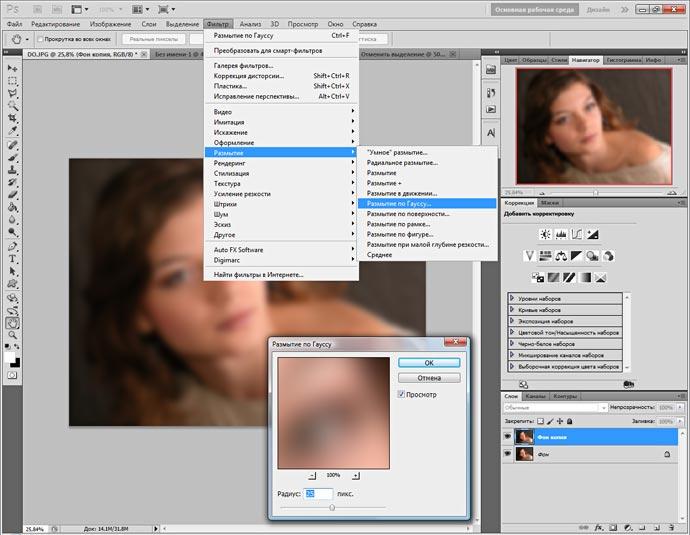Add a Brightness/Contrast adjustment
The height and width of the screenshot is (535, 690).
[545, 235]
